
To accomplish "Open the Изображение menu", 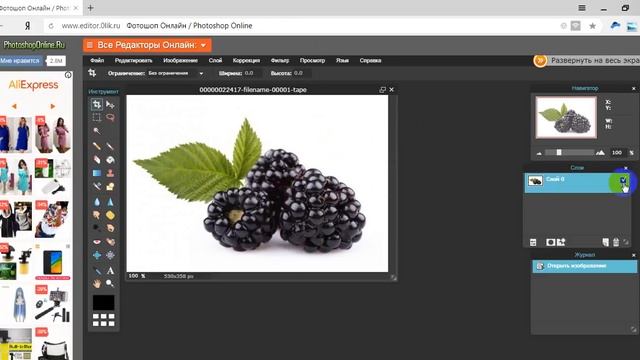I will tap(180, 60).
